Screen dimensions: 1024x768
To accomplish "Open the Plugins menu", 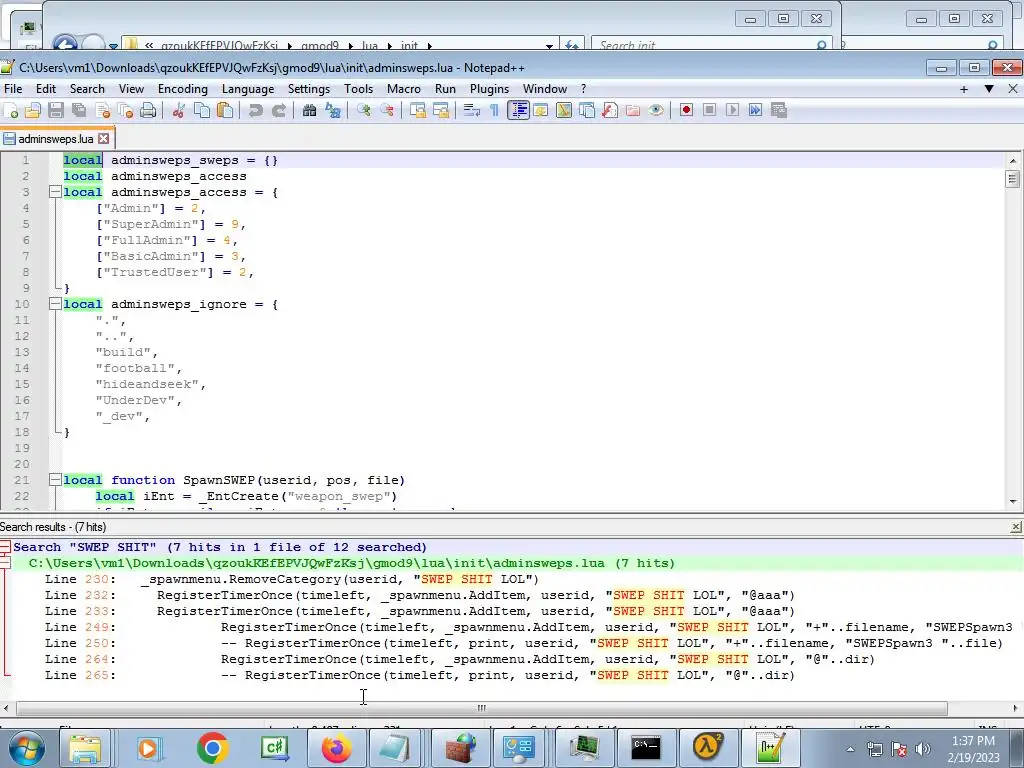I will pos(489,89).
